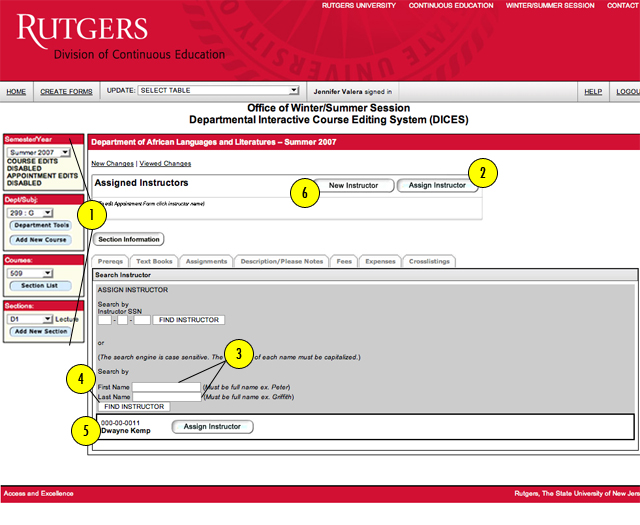Image resolution: width=640 pixels, height=525 pixels.
Task: Focus the Last Name field
Action: [167, 397]
